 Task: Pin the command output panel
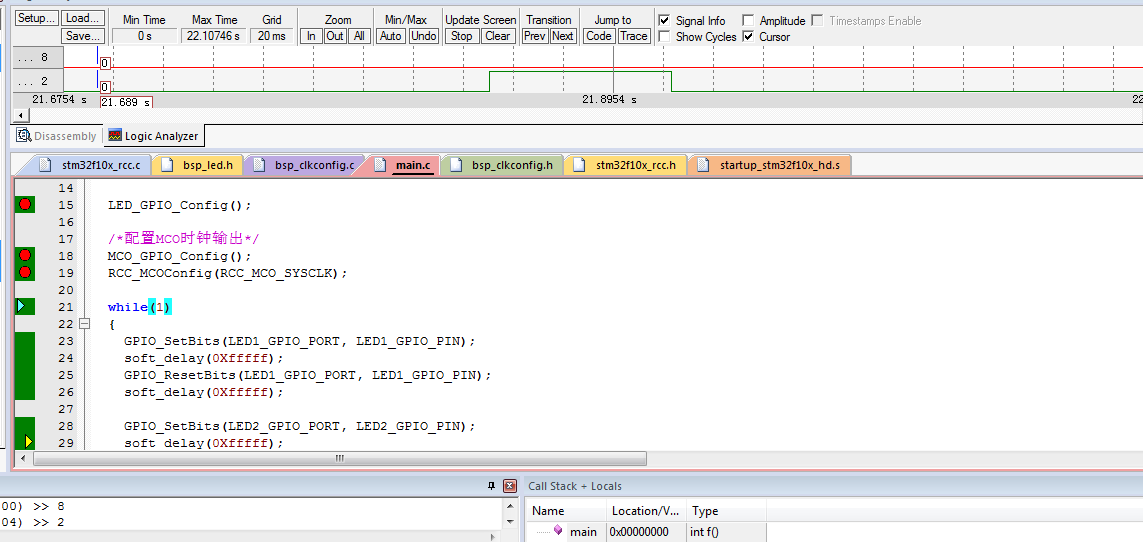(491, 486)
